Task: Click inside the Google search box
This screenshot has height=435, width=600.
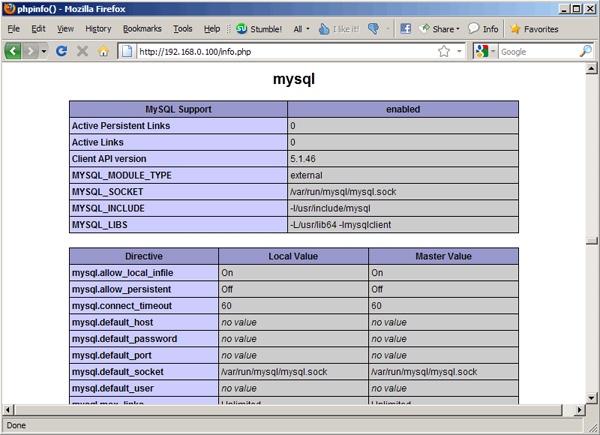Action: coord(535,51)
